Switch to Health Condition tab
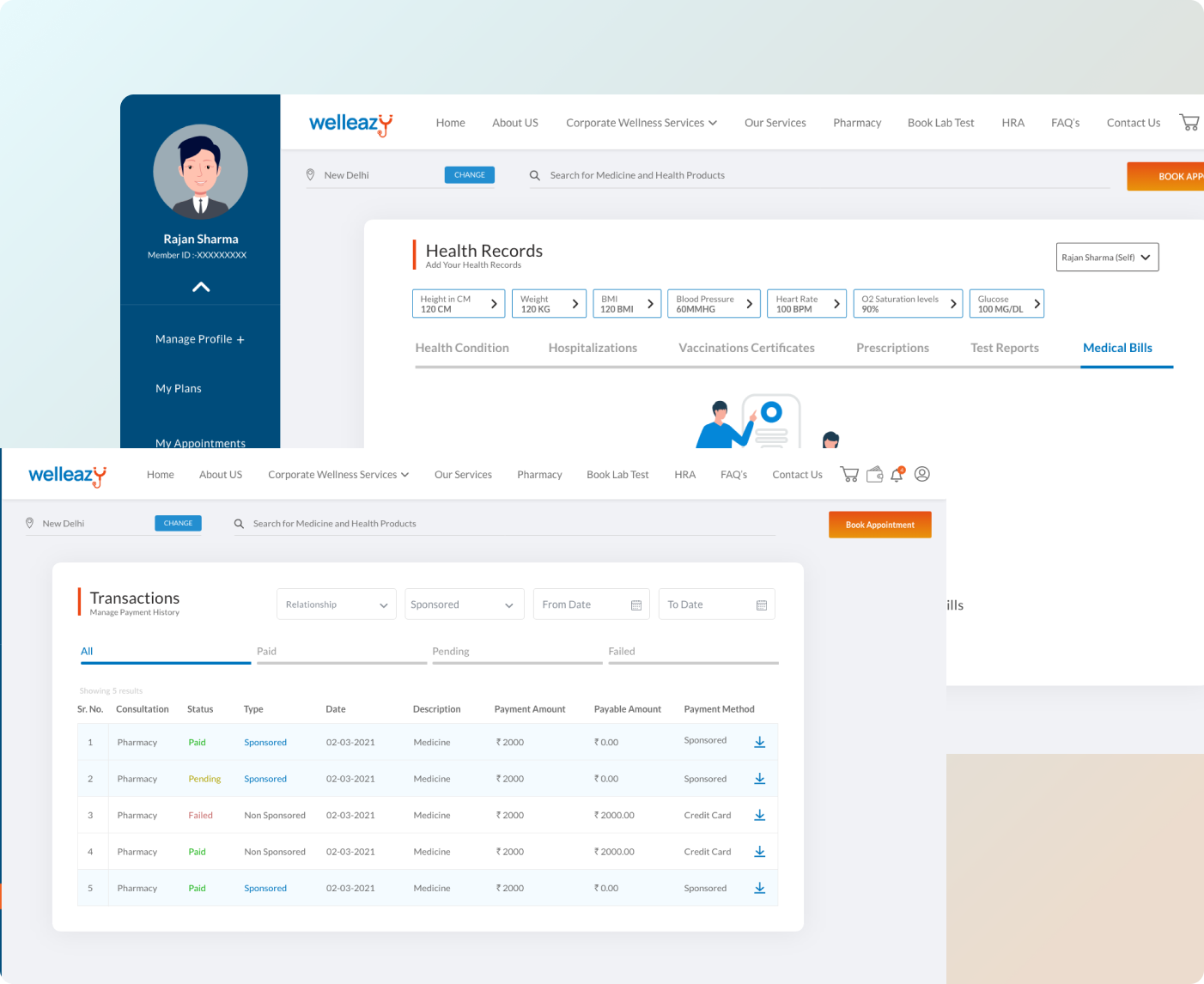This screenshot has width=1204, height=984. point(462,348)
